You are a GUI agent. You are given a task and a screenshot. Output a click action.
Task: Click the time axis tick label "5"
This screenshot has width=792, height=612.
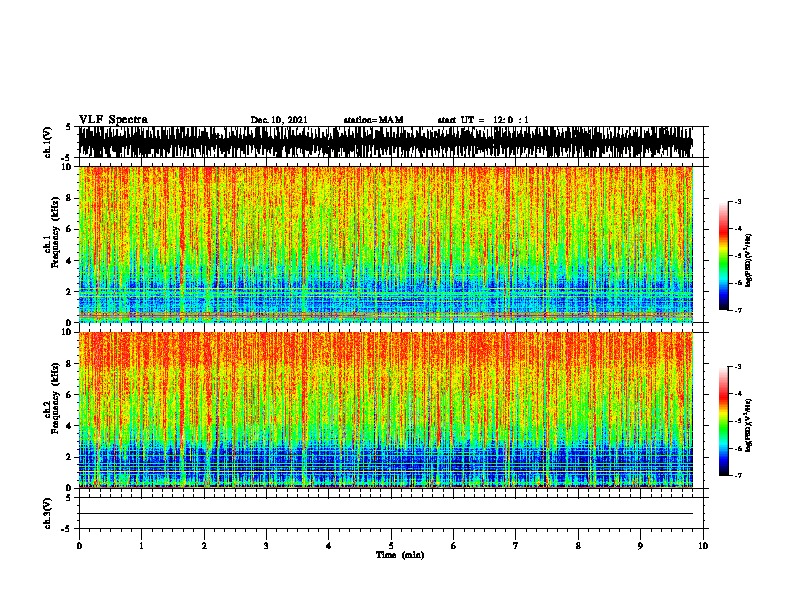tap(391, 546)
